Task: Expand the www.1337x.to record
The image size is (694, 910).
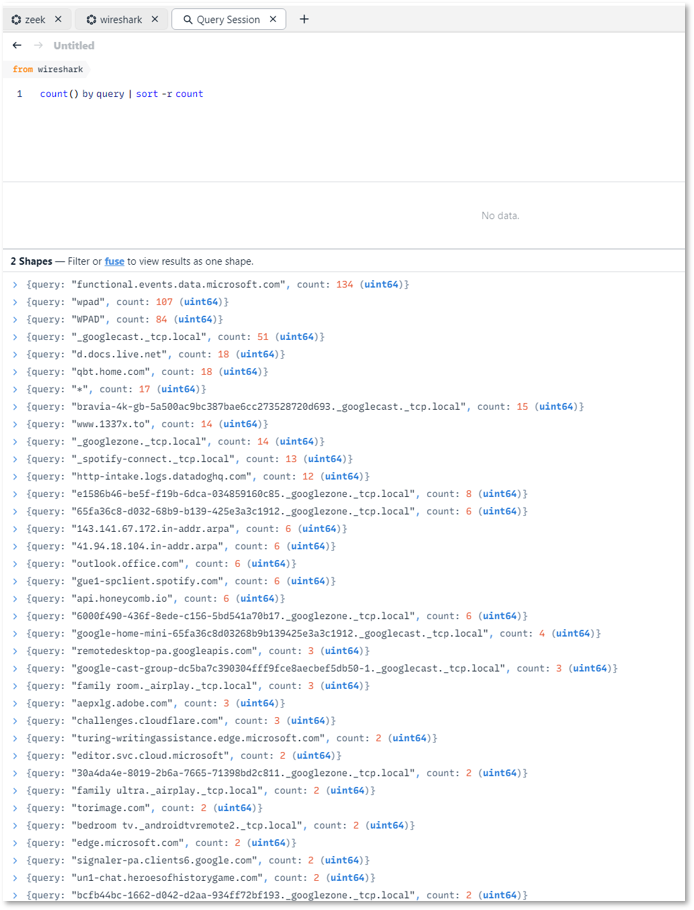Action: (x=15, y=424)
